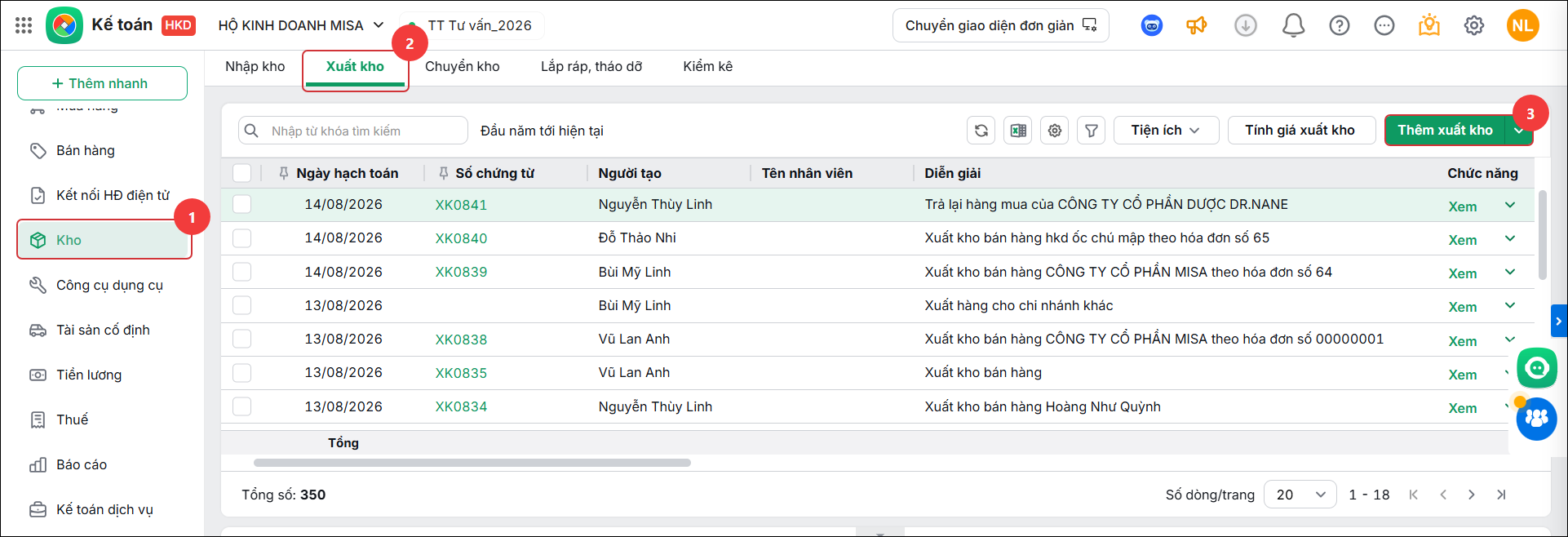
Task: Open HỘ KINH DOANH MISA company dropdown
Action: [300, 25]
